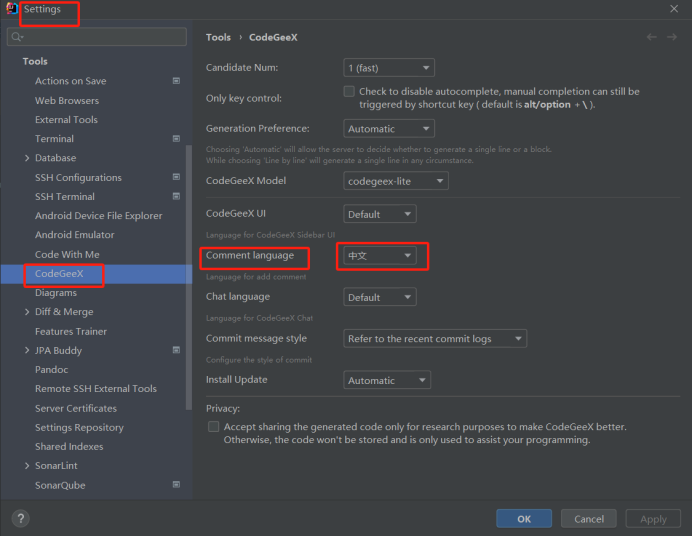Click the project-level icon beside SonarQube
Image resolution: width=692 pixels, height=536 pixels.
[176, 485]
